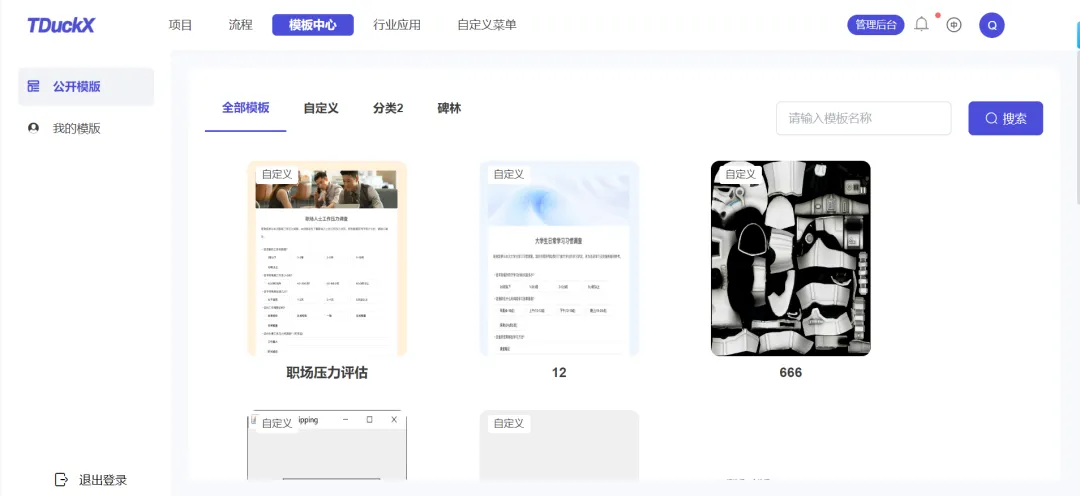1080x496 pixels.
Task: Click the 自定义 tag on 职场压力评估 card
Action: coord(277,174)
